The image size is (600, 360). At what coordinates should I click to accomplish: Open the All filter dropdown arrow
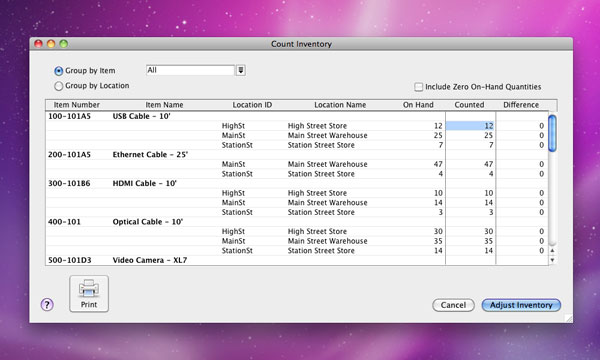240,70
